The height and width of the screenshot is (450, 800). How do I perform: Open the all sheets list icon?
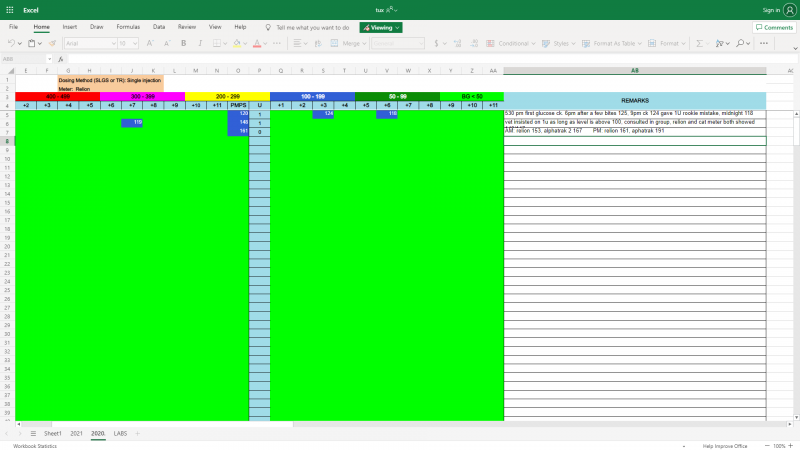[x=33, y=433]
